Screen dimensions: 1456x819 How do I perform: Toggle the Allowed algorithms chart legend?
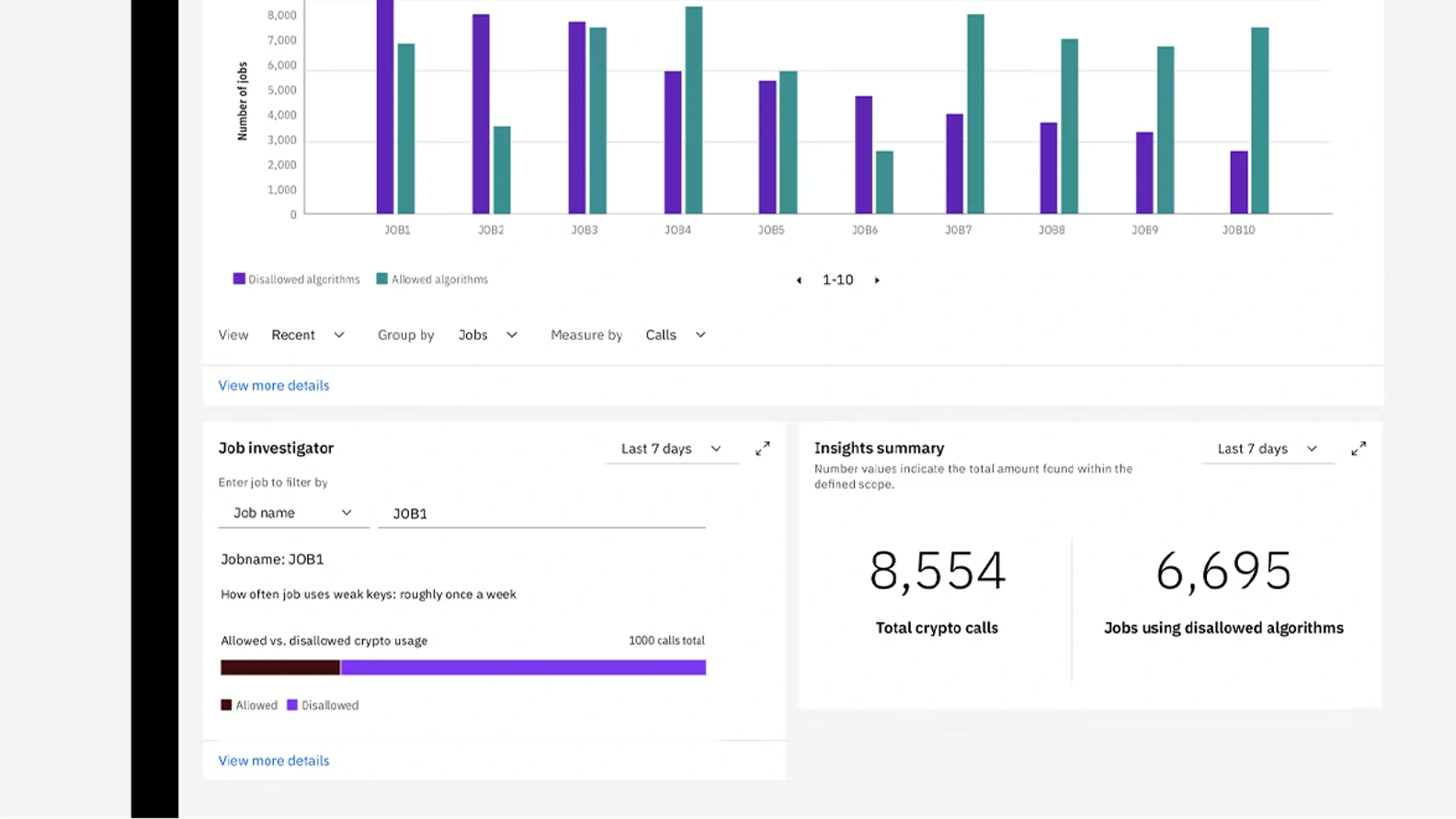432,279
